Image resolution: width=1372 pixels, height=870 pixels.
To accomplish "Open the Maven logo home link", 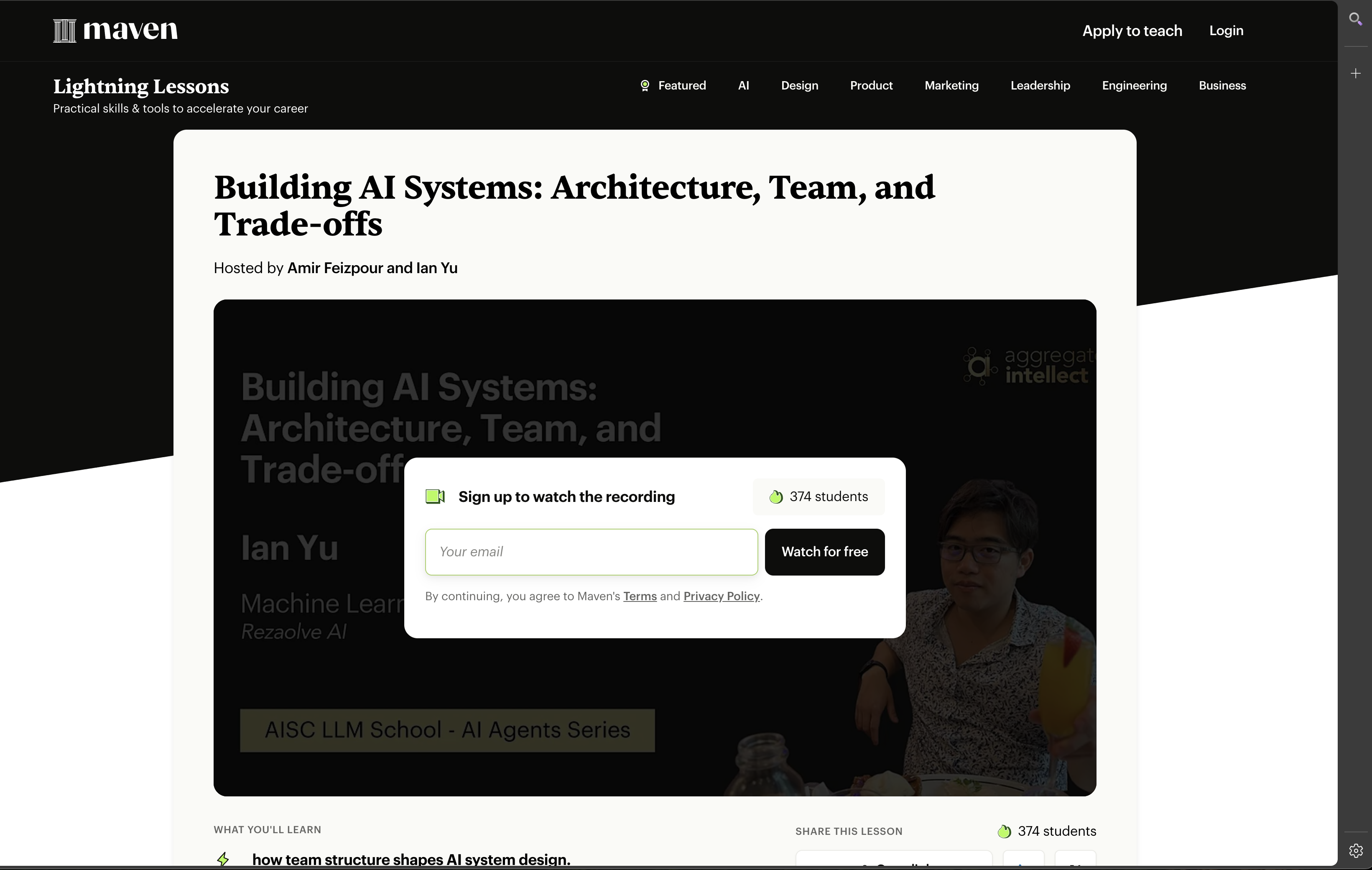I will coord(116,30).
